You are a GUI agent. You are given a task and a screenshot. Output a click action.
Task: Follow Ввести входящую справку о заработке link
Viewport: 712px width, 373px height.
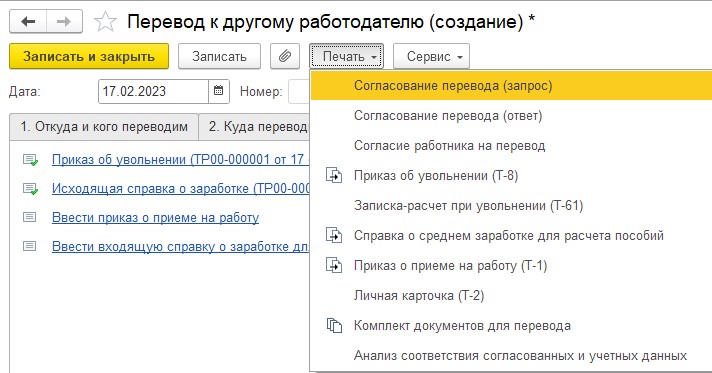point(180,247)
